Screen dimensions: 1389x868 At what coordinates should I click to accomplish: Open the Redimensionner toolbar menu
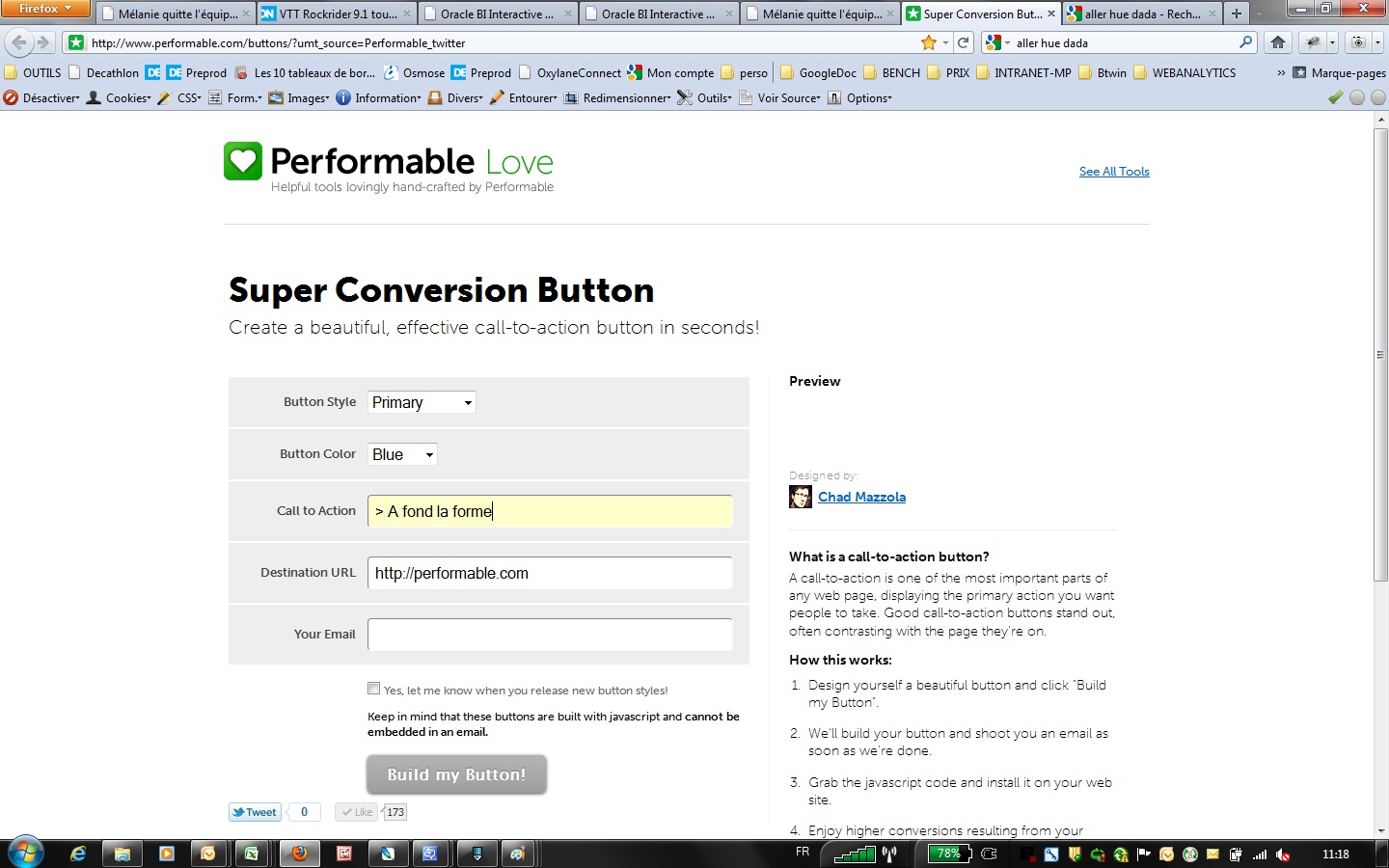(617, 97)
